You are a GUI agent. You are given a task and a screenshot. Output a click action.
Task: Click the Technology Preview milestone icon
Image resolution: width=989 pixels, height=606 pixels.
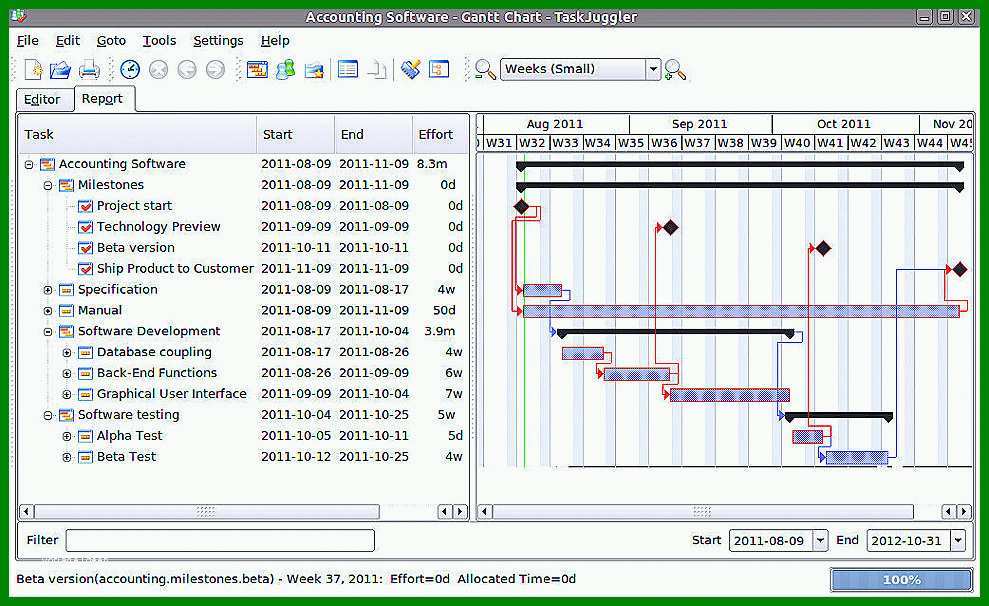pos(85,227)
